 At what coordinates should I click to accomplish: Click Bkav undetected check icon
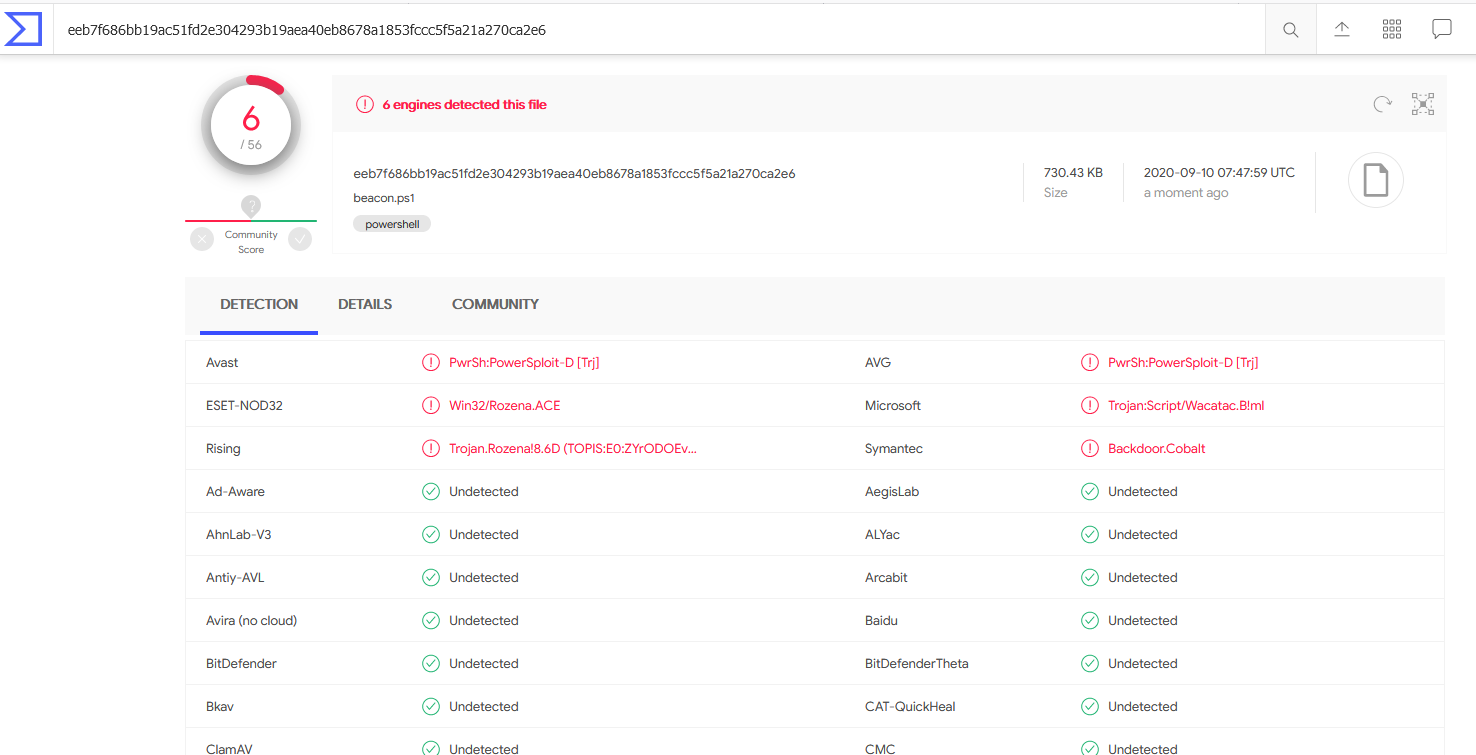(431, 707)
